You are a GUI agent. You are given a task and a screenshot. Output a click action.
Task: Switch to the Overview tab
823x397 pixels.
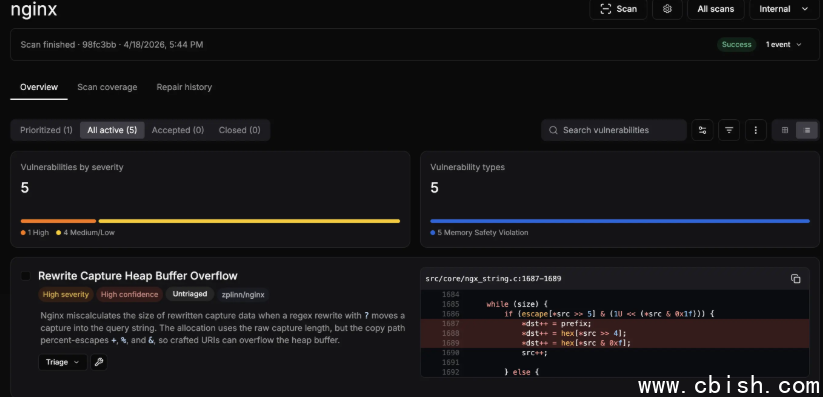click(x=39, y=87)
